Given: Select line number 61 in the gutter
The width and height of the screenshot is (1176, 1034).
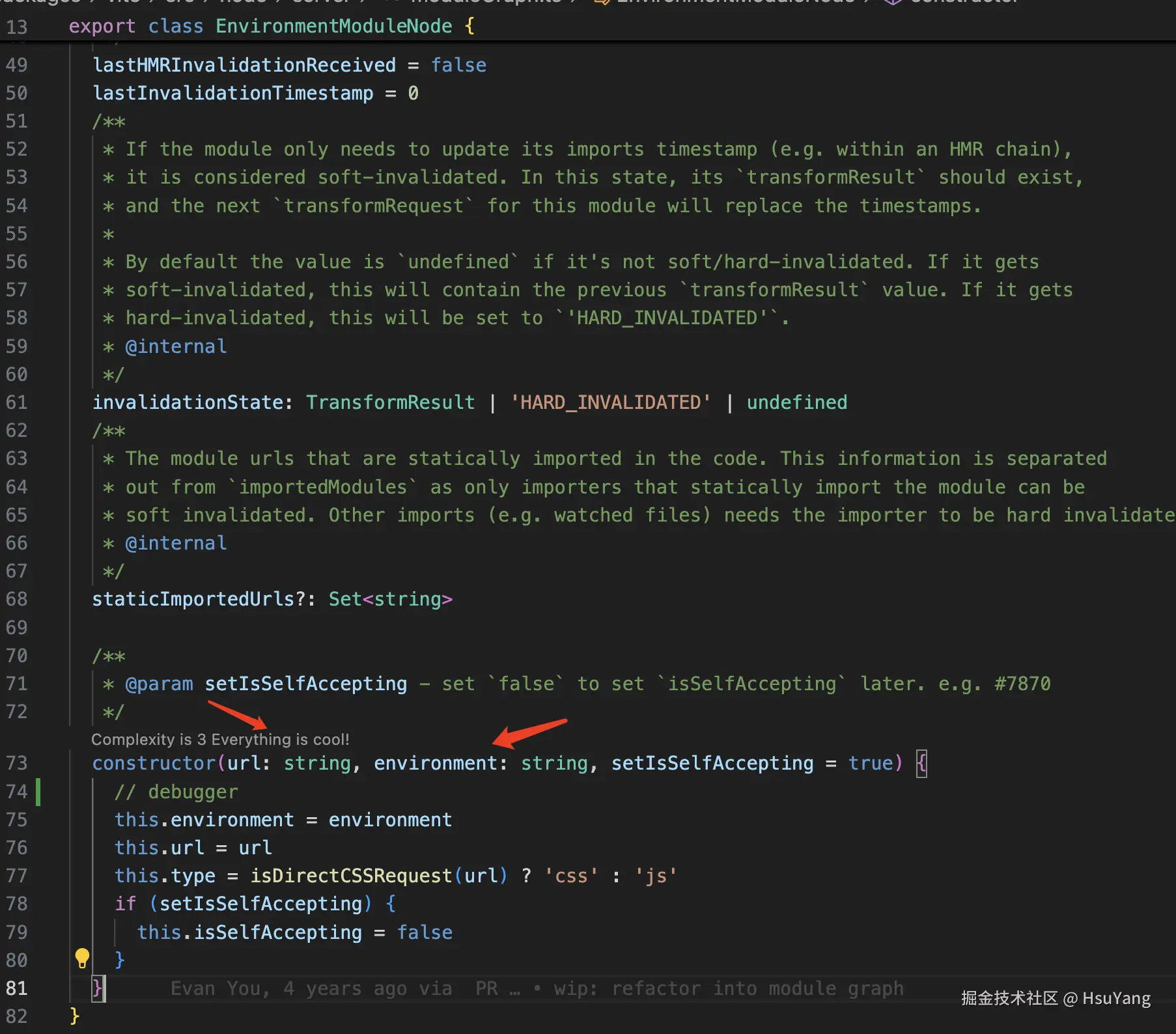Looking at the screenshot, I should [x=17, y=402].
